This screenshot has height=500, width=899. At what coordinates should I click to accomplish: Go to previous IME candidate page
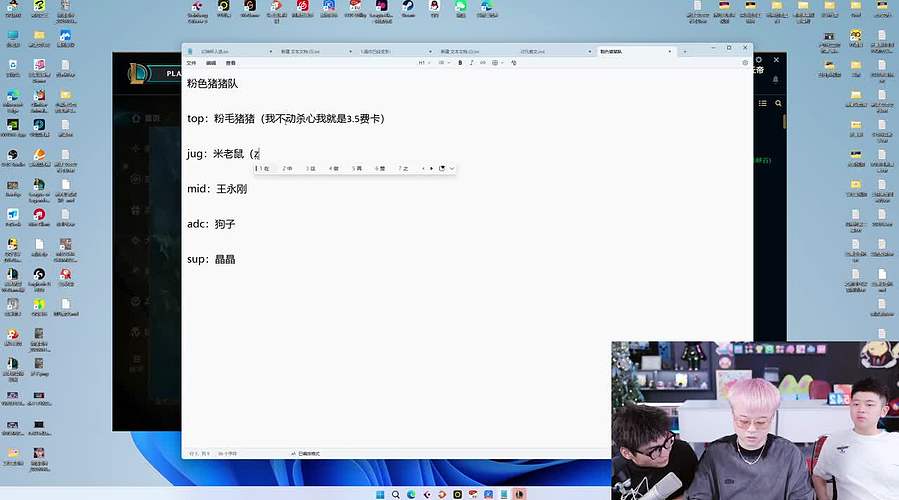(423, 169)
